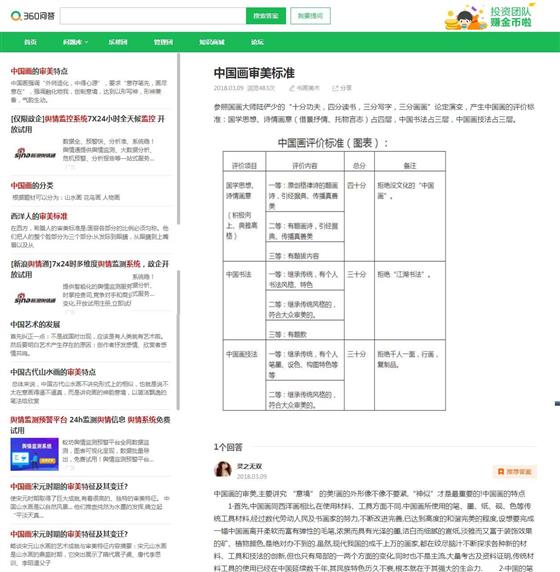Click the orange 推荐答案 badge icon
This screenshot has width=560, height=572.
click(501, 472)
